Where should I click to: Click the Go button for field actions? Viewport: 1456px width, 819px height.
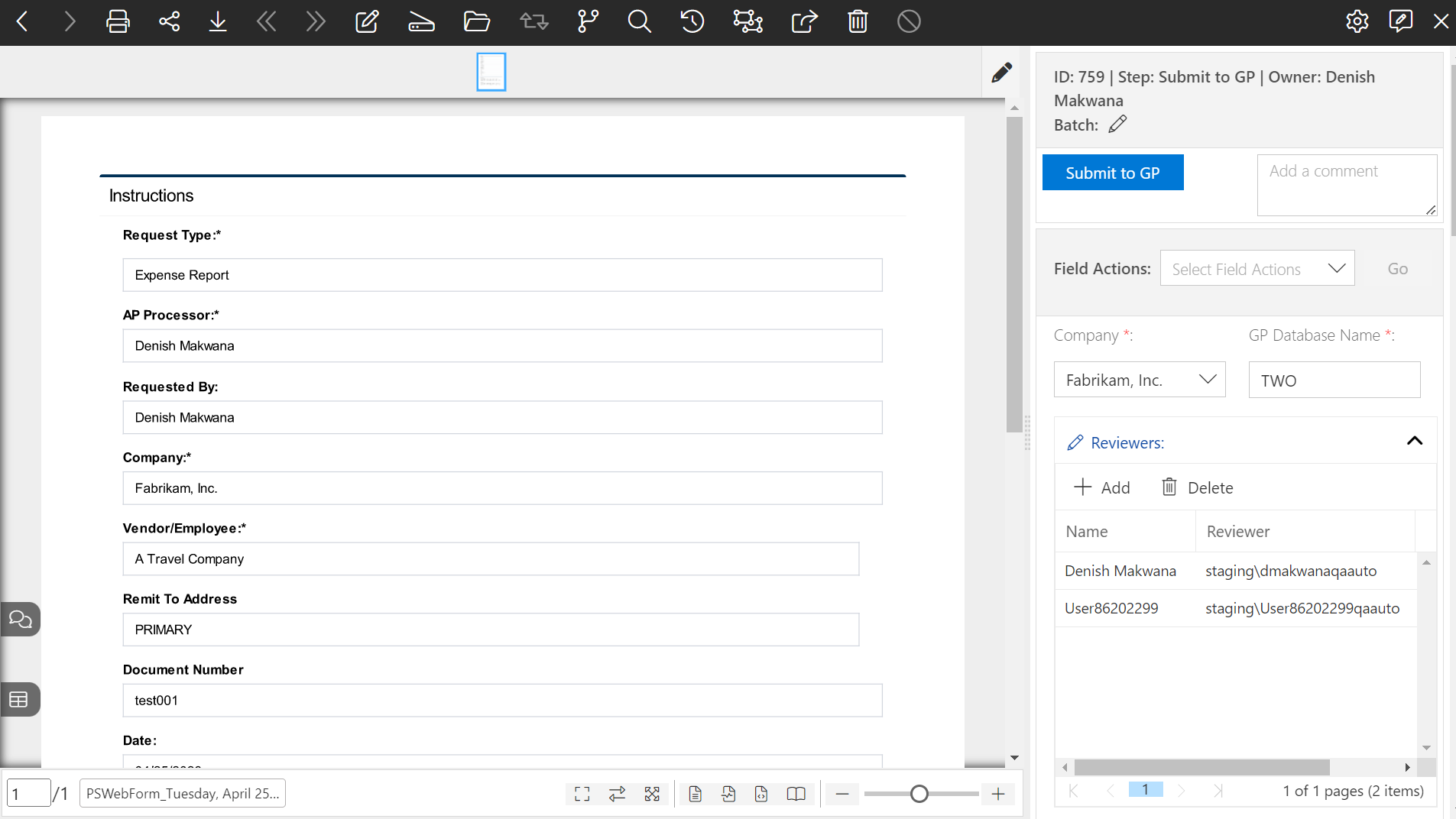(1398, 269)
